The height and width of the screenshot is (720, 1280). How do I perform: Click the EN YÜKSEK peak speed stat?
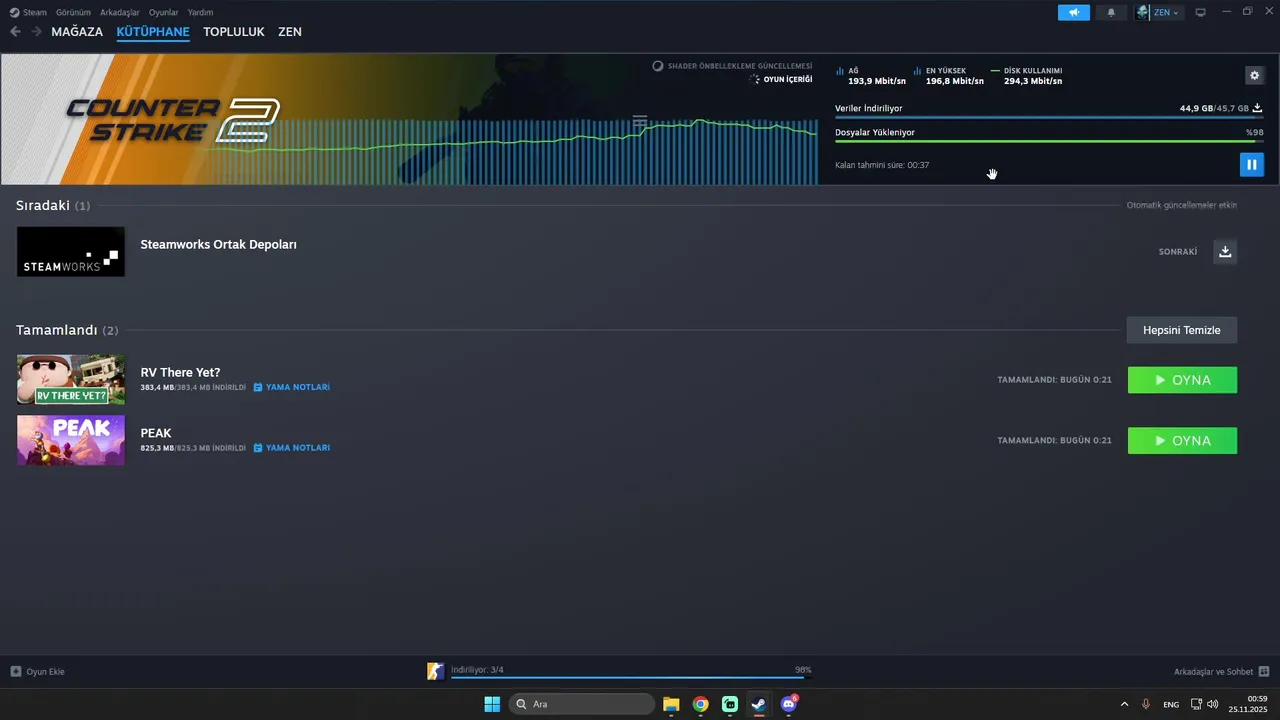948,76
